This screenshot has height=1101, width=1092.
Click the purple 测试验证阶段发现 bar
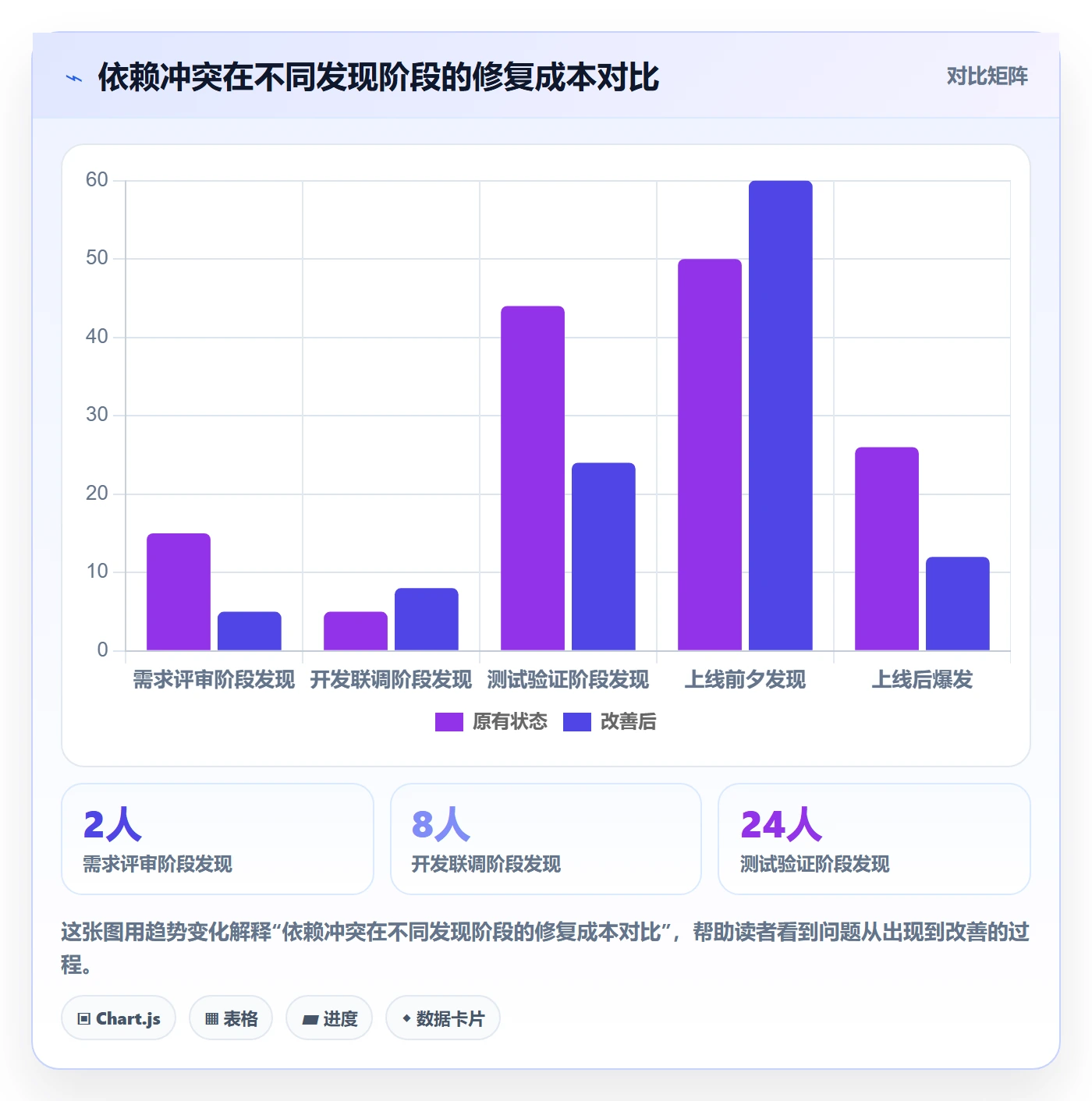coord(533,478)
